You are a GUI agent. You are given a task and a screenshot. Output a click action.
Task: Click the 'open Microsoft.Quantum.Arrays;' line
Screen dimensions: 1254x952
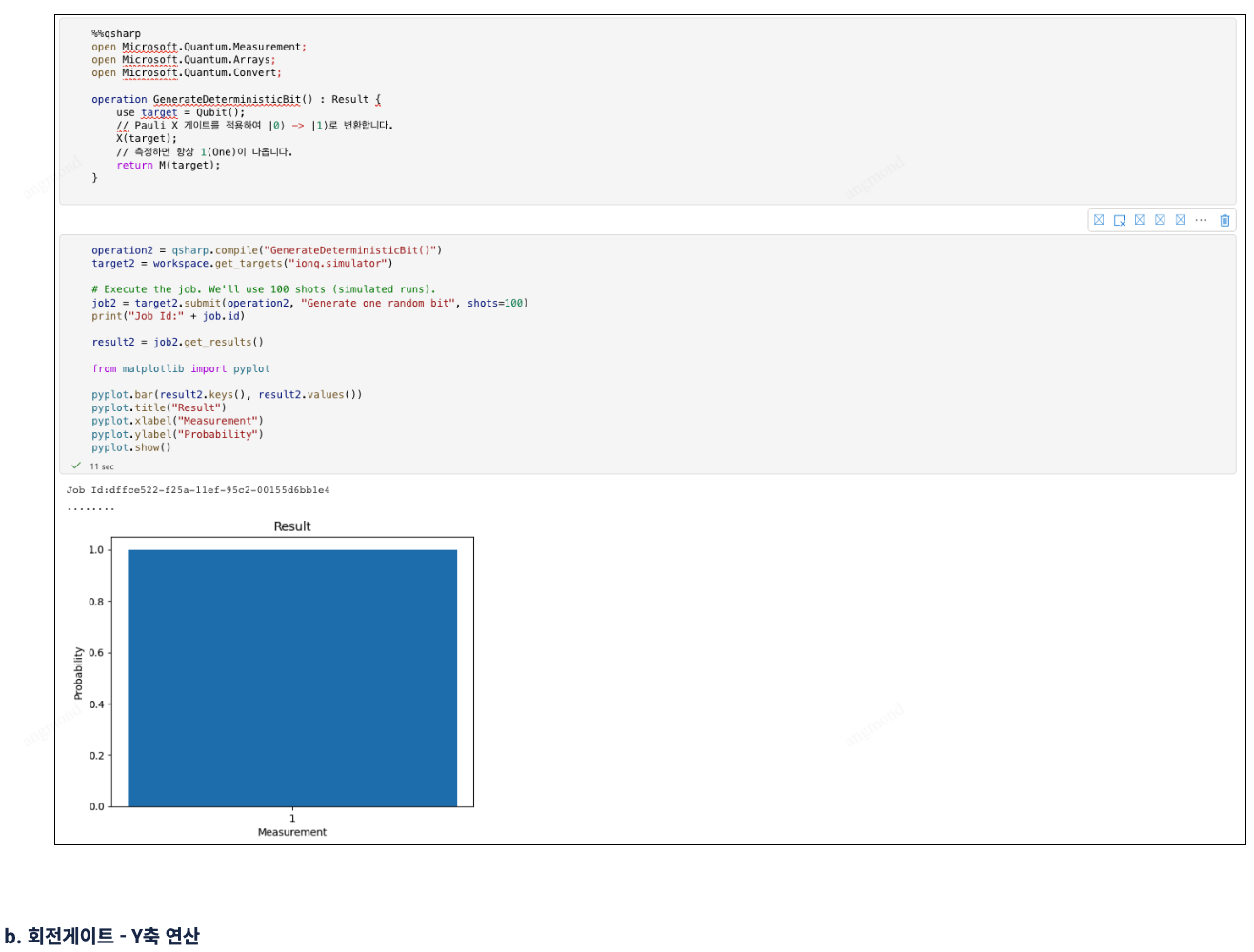pos(184,60)
